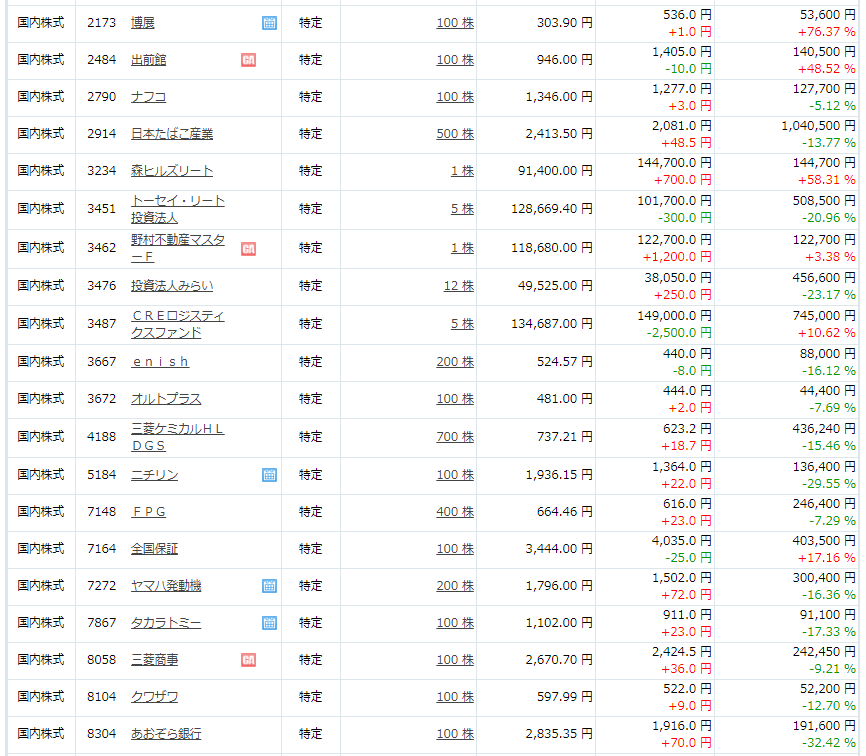
Task: Select the acquisition price 91,400.00 円
Action: (x=555, y=171)
